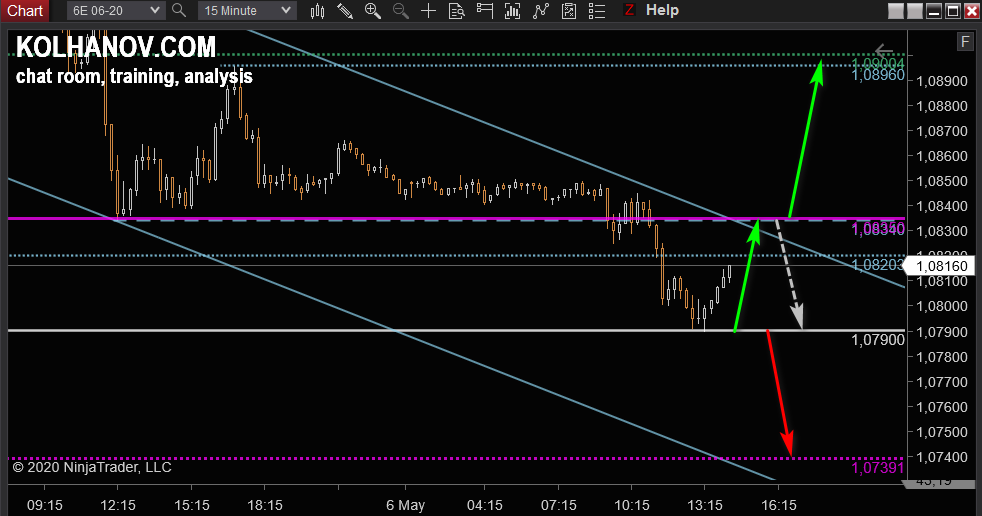Close the chart window
982x516 pixels.
click(x=971, y=11)
